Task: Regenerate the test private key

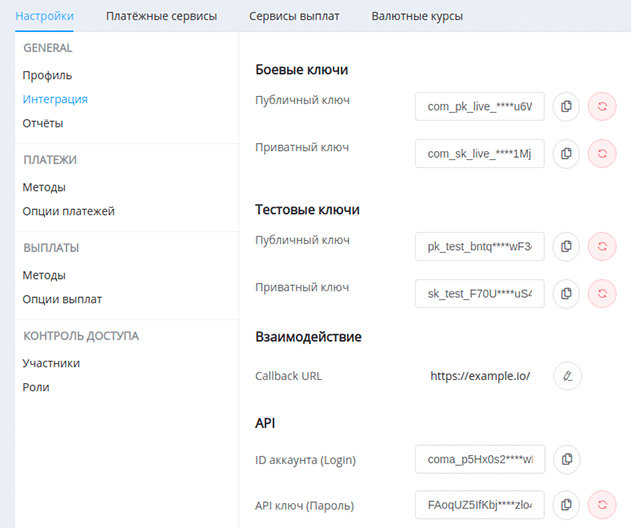Action: [602, 293]
